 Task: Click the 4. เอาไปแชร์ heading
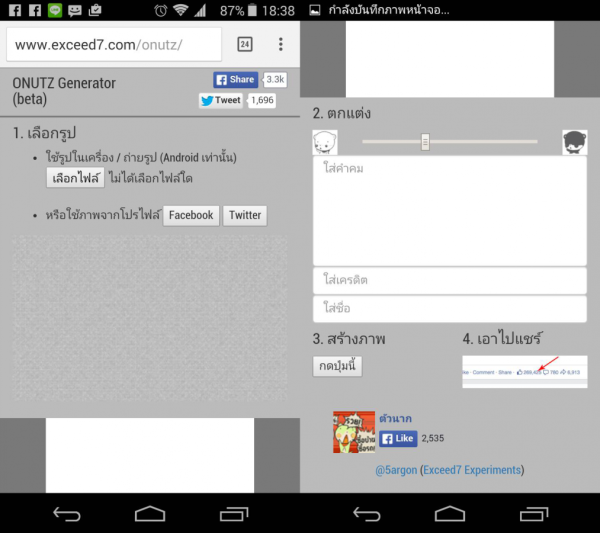(502, 338)
